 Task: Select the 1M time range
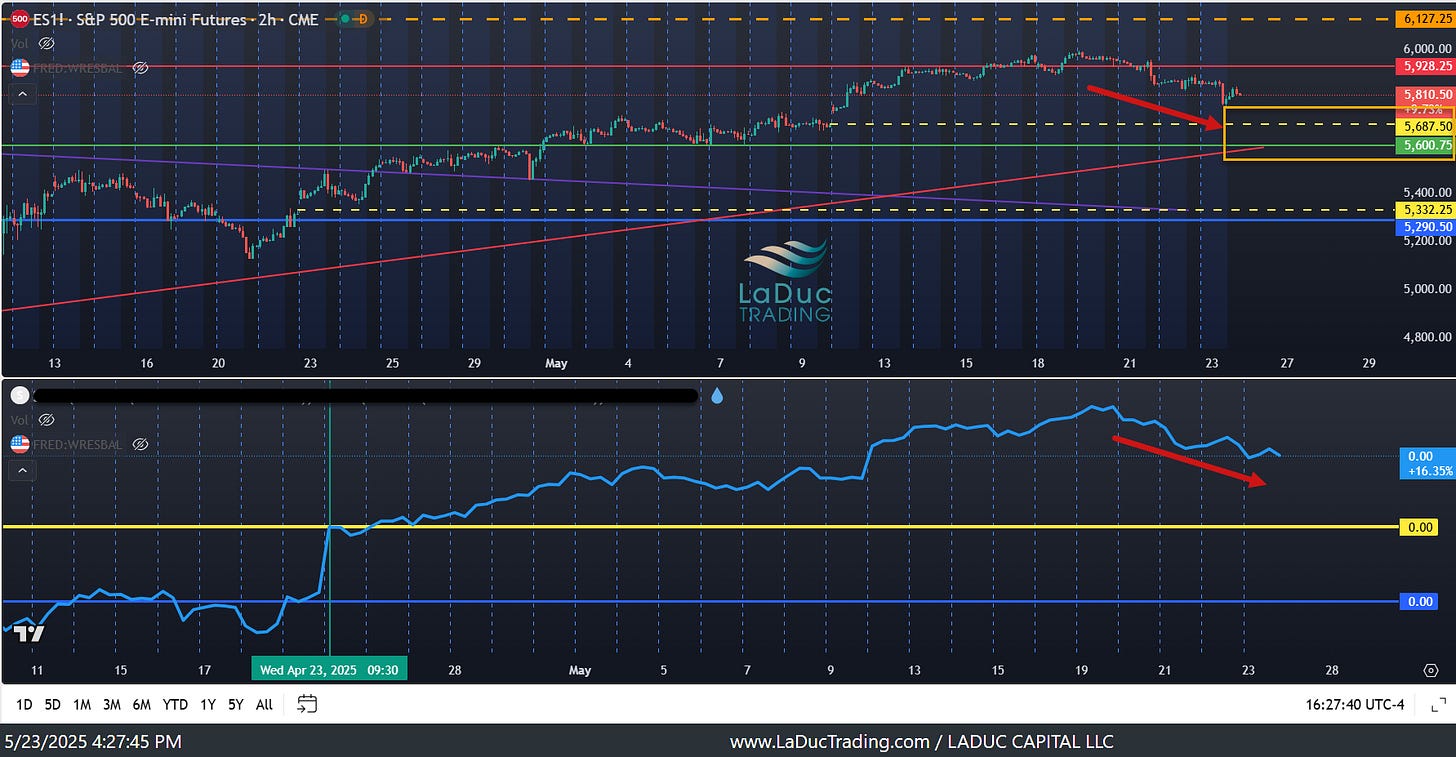82,705
